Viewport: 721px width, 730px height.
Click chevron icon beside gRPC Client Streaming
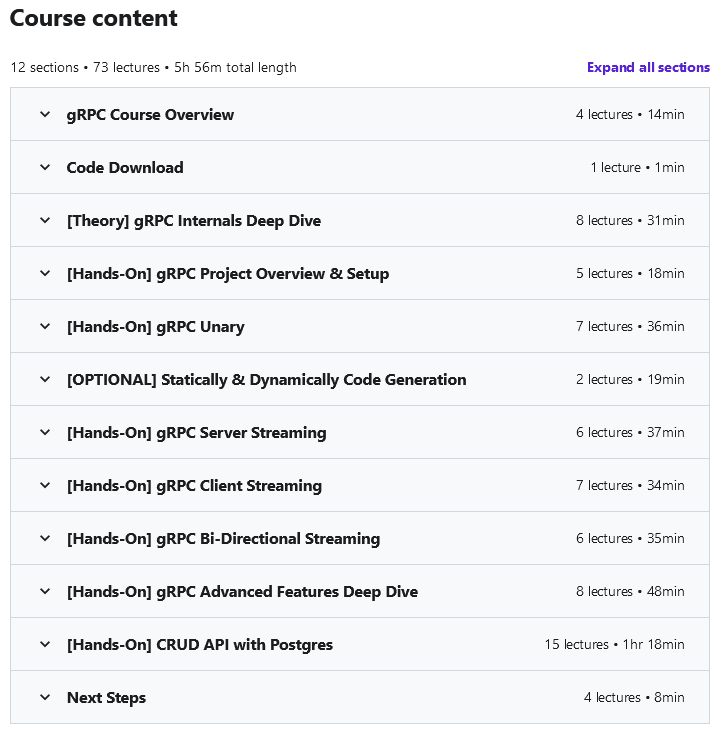click(x=45, y=485)
